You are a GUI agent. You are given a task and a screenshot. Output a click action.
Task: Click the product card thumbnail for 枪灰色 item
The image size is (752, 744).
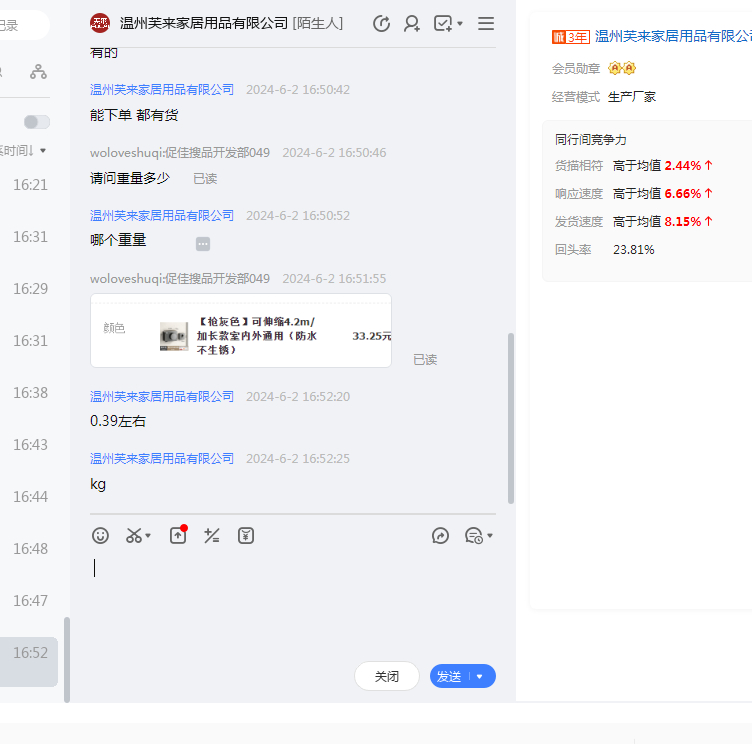point(174,336)
